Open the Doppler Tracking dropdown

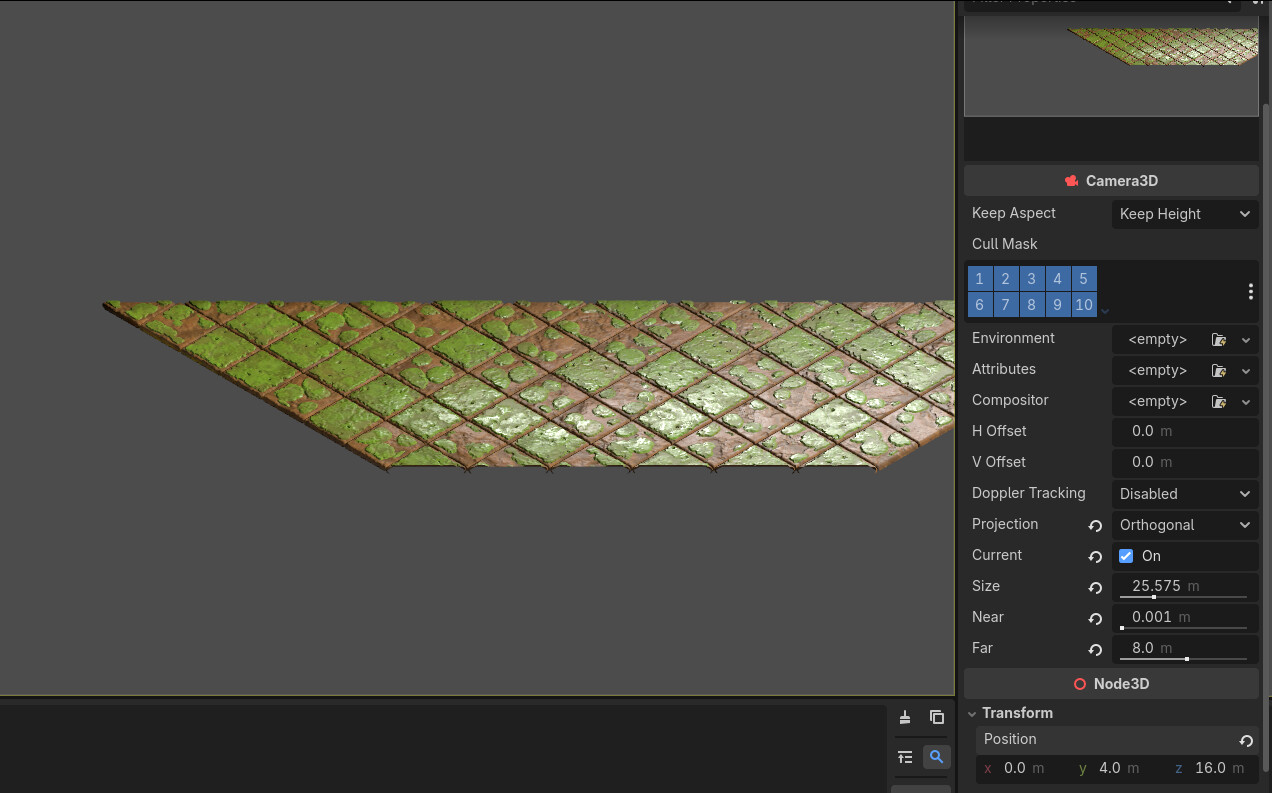1184,494
